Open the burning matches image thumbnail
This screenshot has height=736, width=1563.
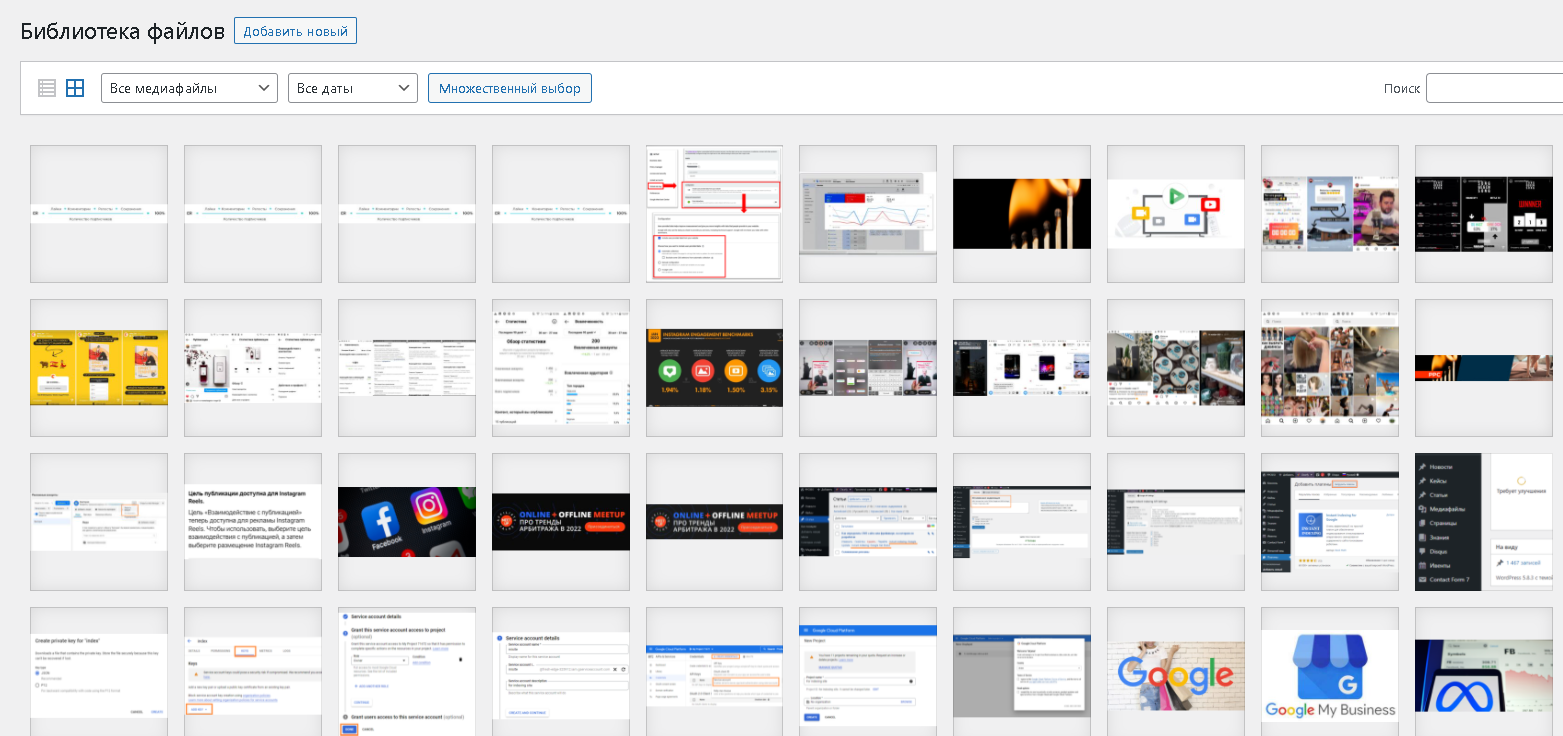[1021, 214]
